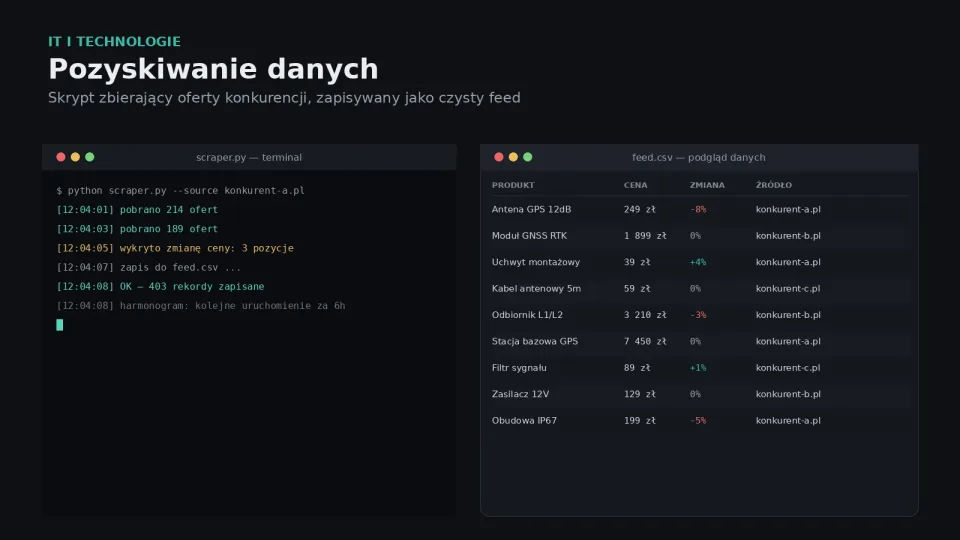Click the source cell in Moduł GNSS RTK row
The height and width of the screenshot is (540, 960).
(x=788, y=236)
